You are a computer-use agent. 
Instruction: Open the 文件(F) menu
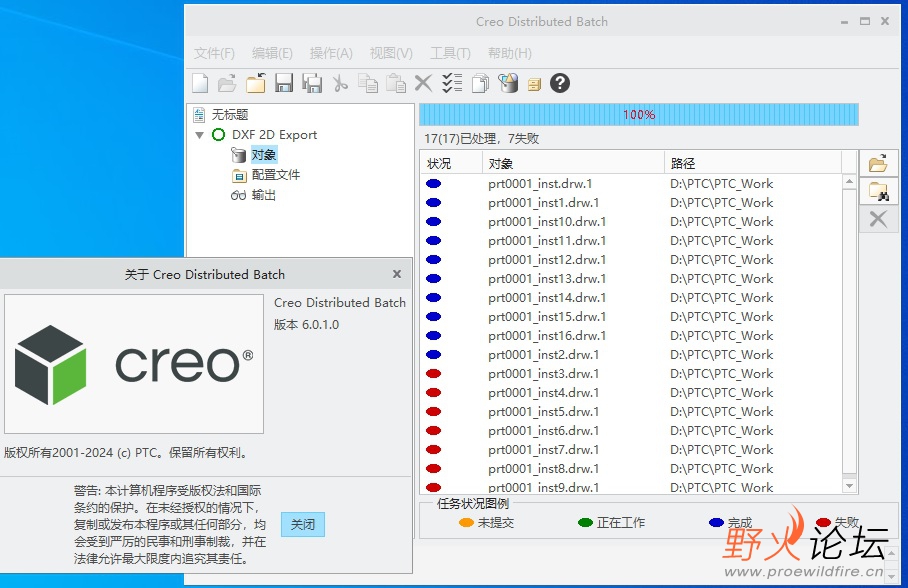point(214,53)
